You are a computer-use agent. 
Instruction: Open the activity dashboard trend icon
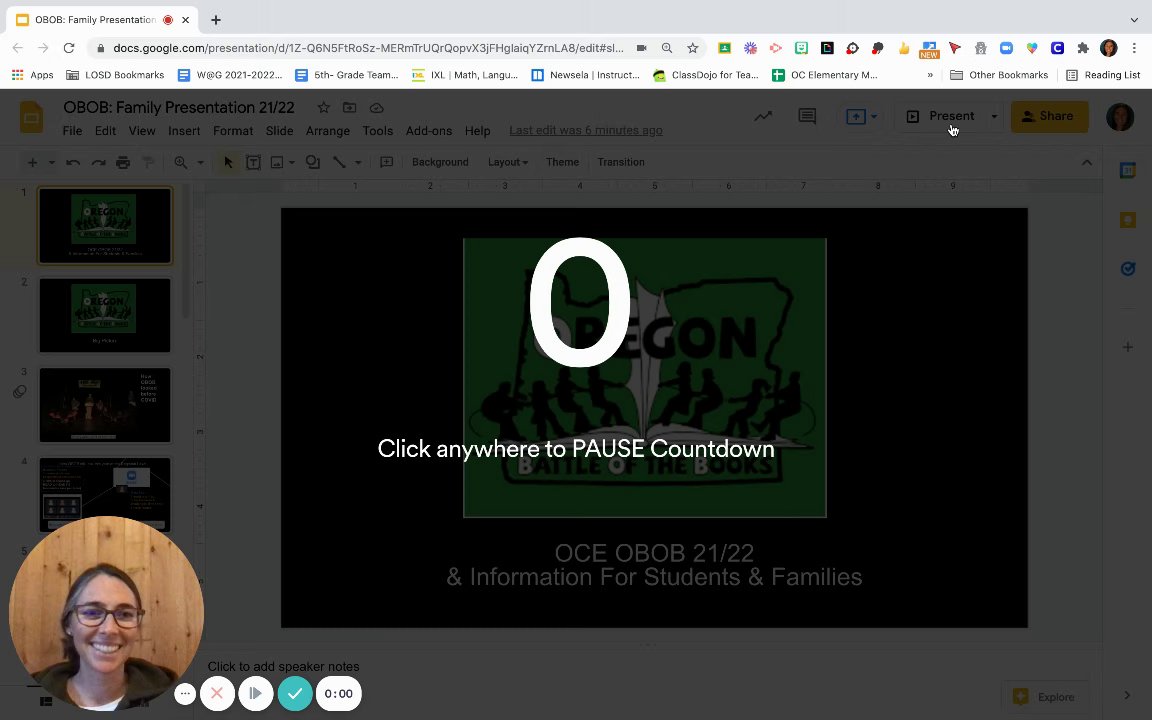point(763,116)
